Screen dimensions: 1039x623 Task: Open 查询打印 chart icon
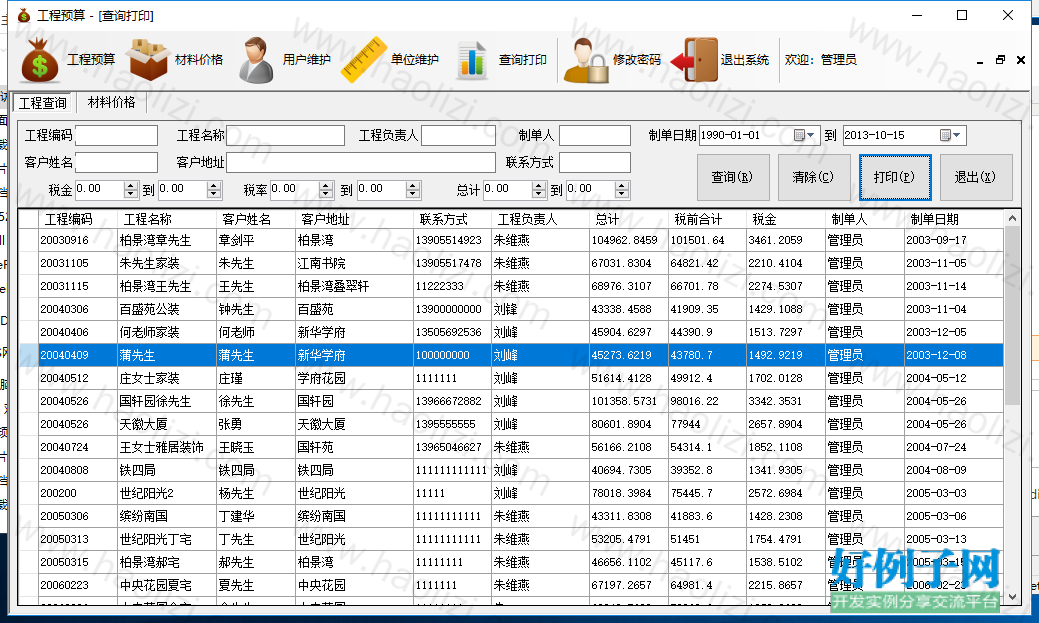[472, 60]
